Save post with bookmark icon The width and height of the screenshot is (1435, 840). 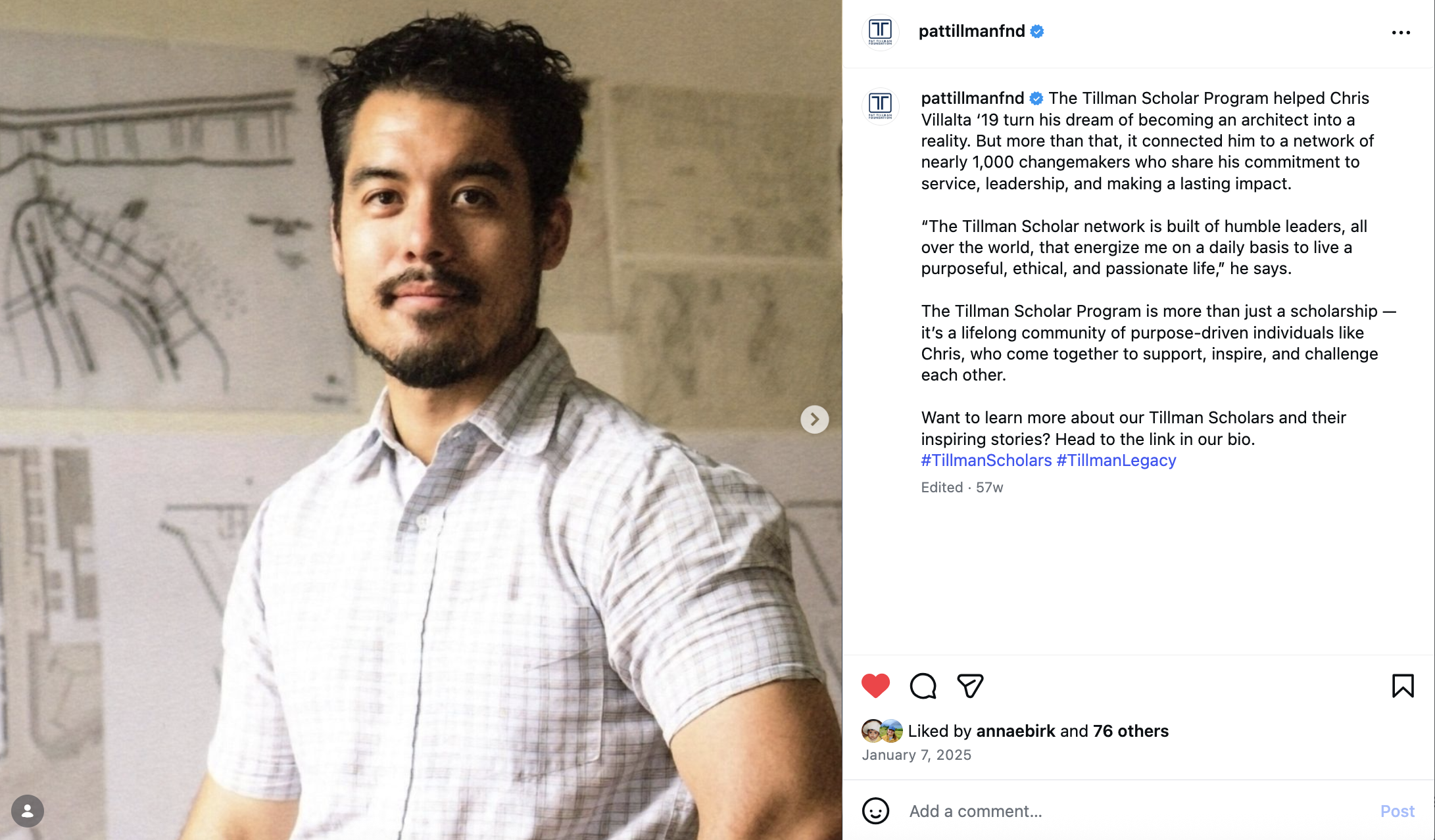(1403, 686)
